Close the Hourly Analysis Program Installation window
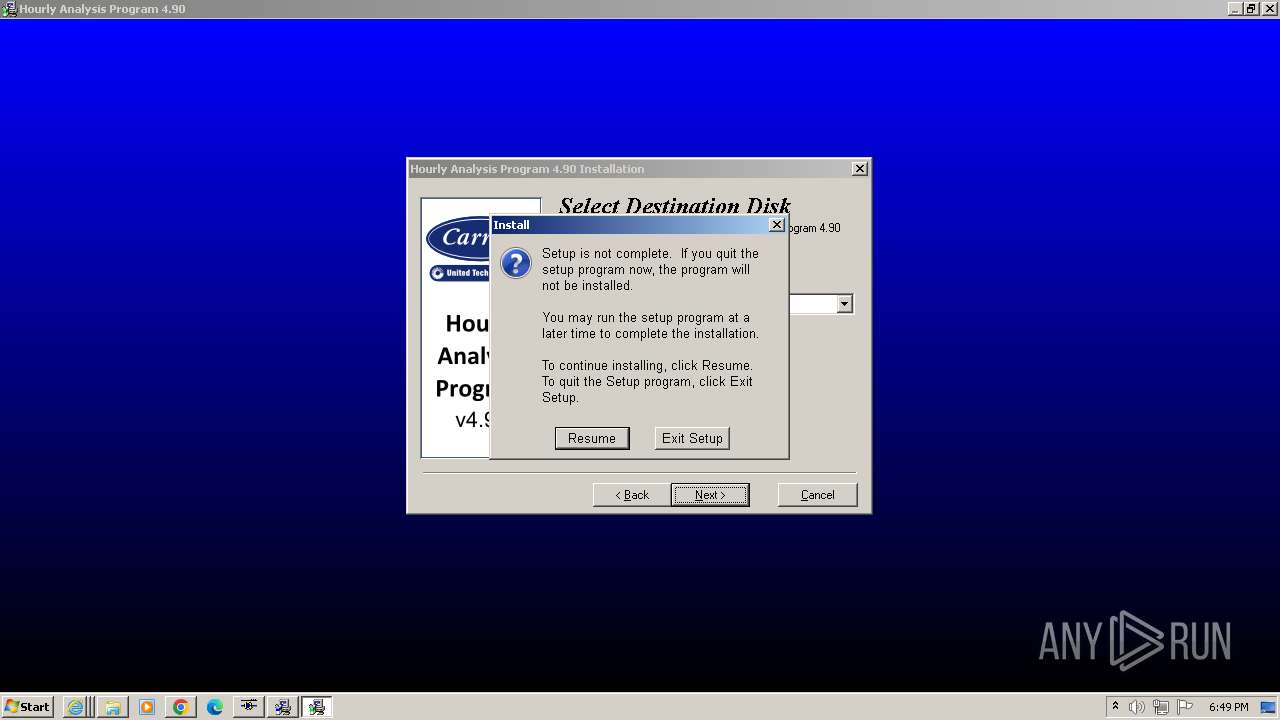 859,169
